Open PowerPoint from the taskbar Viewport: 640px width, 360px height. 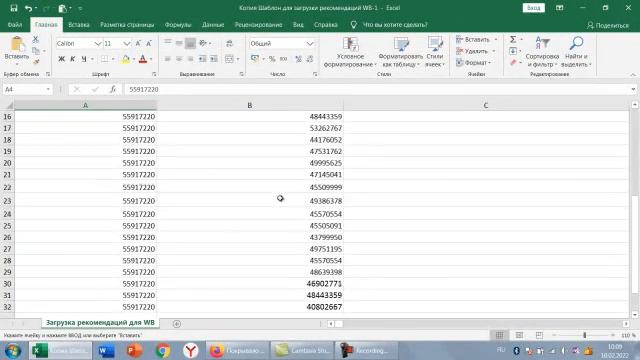(x=134, y=351)
